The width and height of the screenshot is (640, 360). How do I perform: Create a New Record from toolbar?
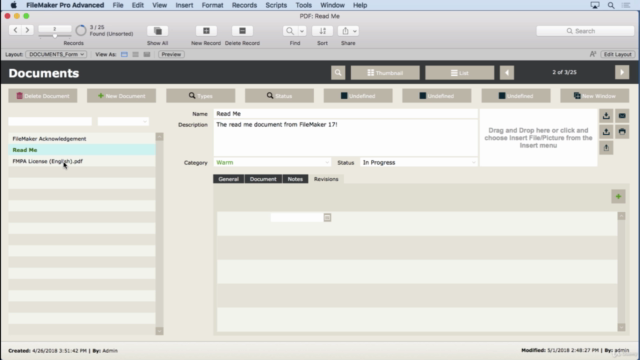[x=206, y=31]
